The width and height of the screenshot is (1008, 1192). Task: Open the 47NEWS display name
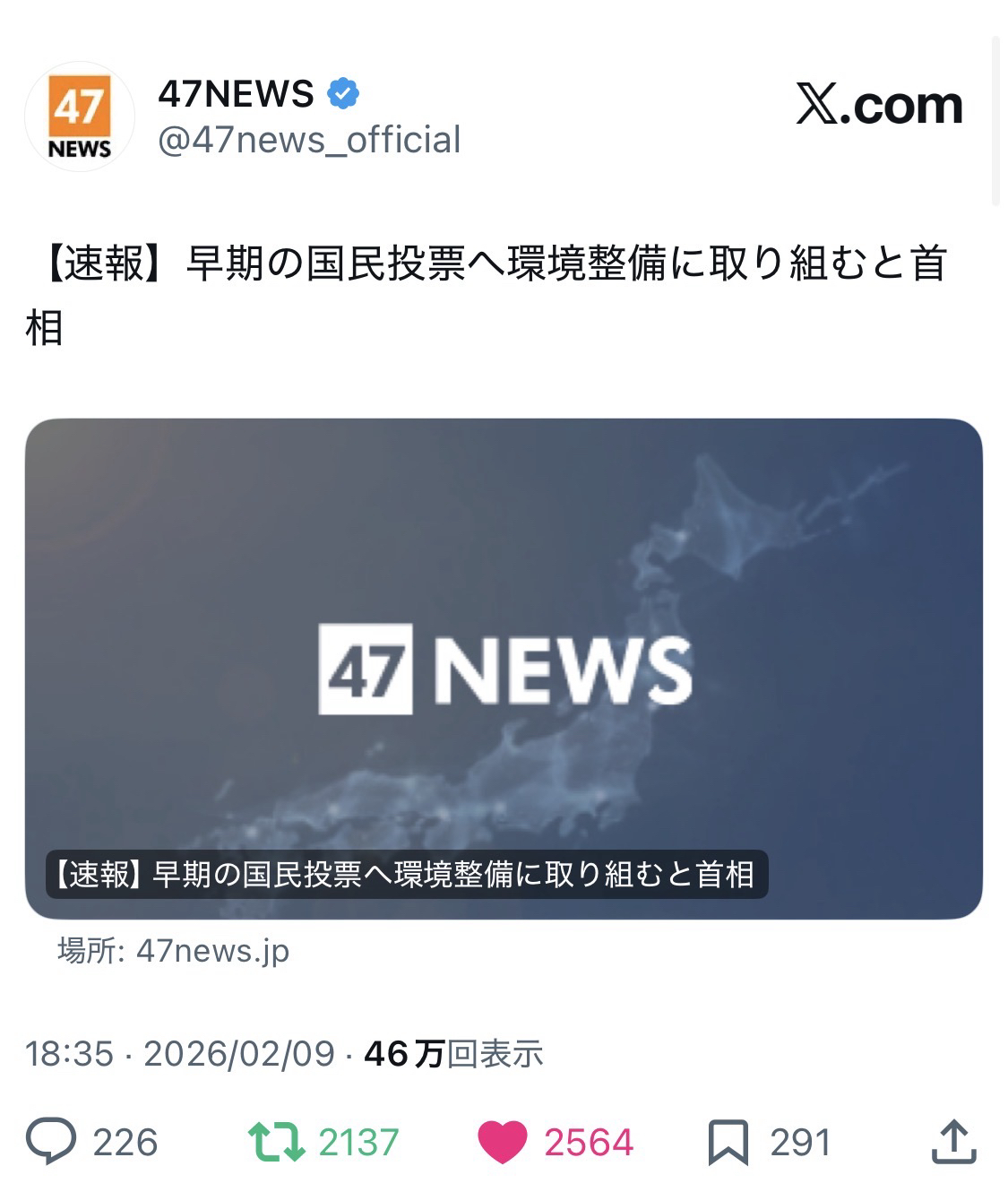click(237, 93)
